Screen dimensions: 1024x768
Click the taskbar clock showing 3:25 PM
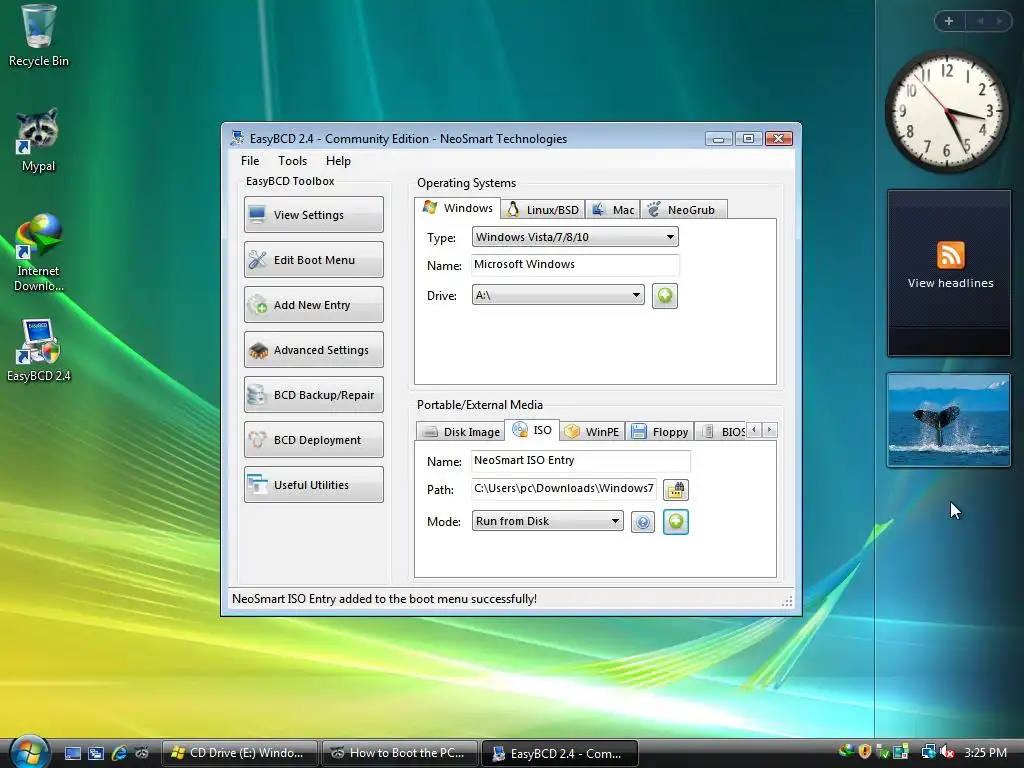coord(985,752)
